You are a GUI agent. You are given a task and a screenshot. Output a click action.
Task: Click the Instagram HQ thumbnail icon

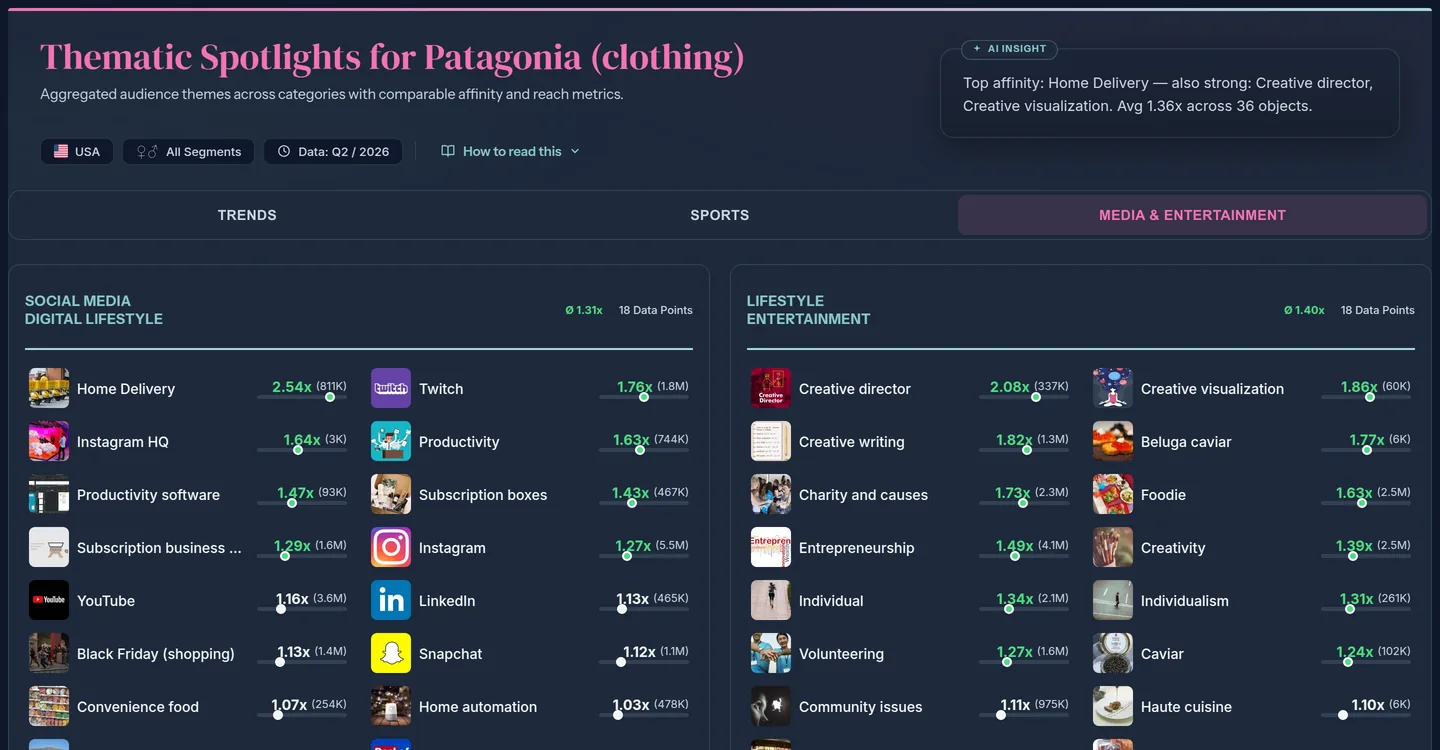pyautogui.click(x=49, y=441)
